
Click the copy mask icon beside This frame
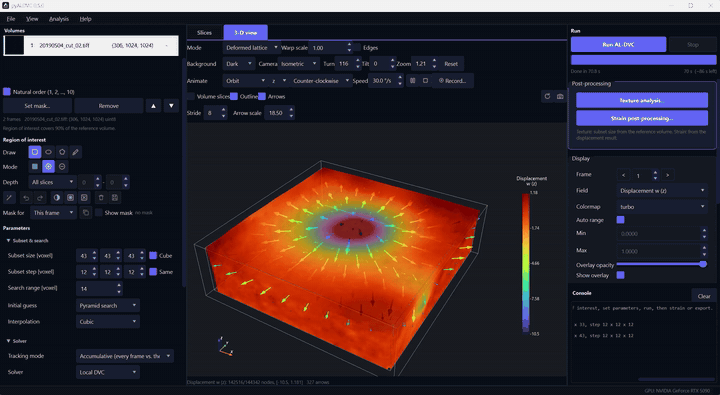(x=85, y=213)
